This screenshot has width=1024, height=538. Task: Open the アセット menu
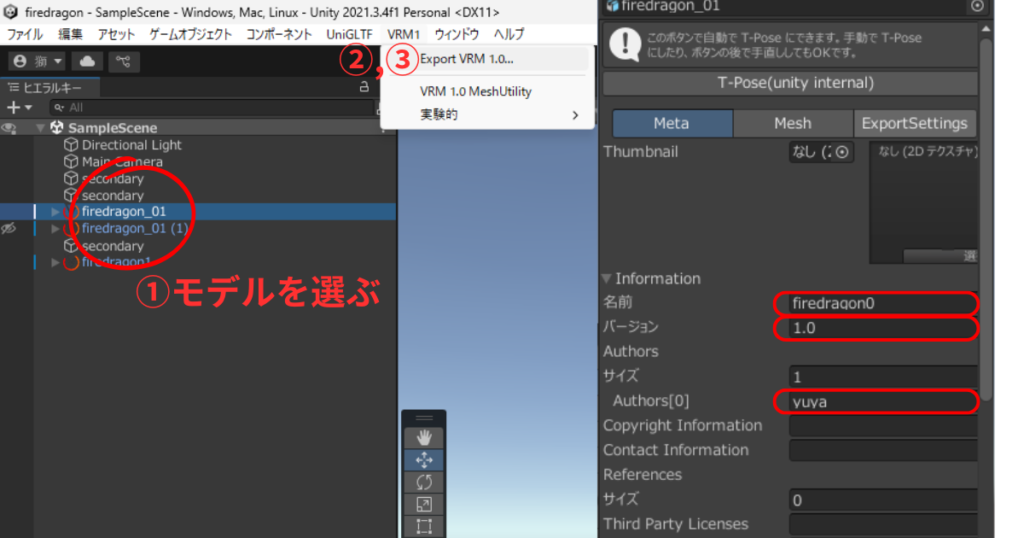[x=116, y=35]
